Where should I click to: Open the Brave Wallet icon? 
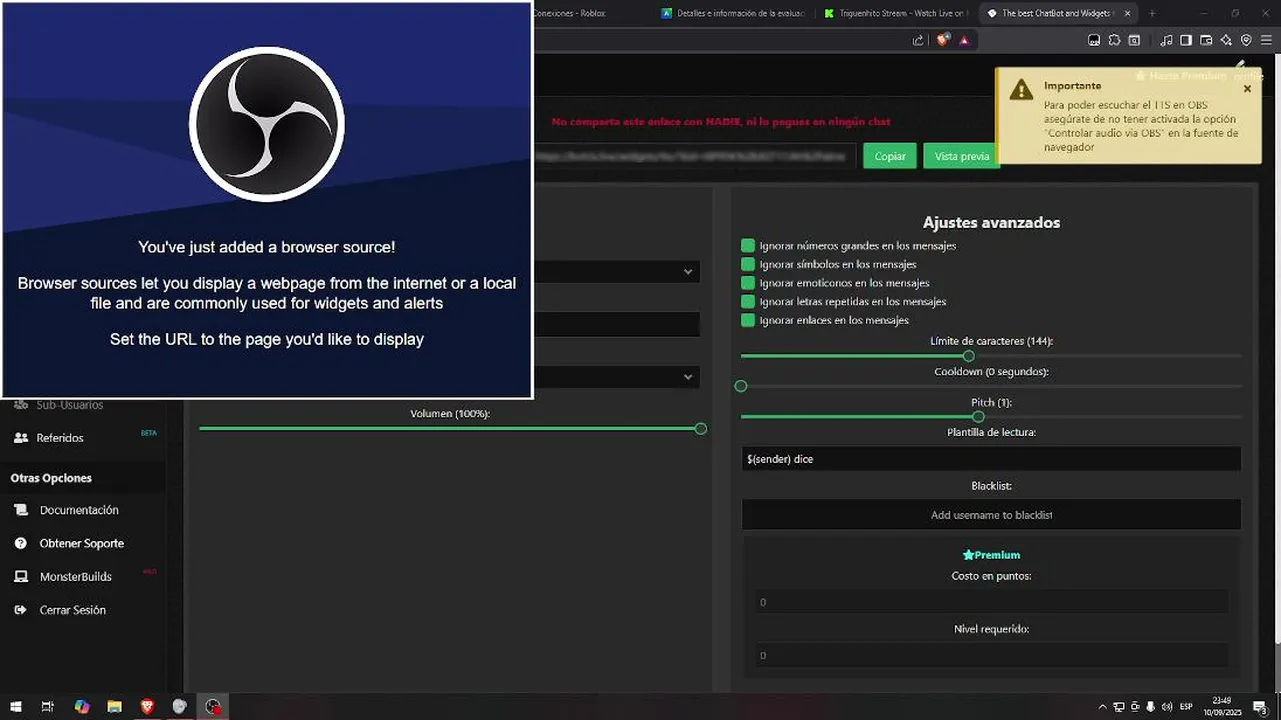(1206, 40)
